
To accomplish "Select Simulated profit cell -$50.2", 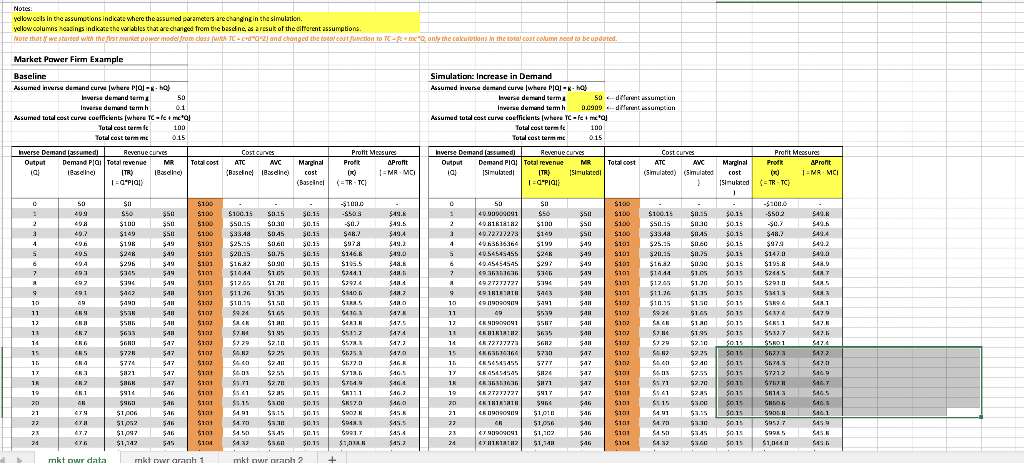I will pos(773,213).
